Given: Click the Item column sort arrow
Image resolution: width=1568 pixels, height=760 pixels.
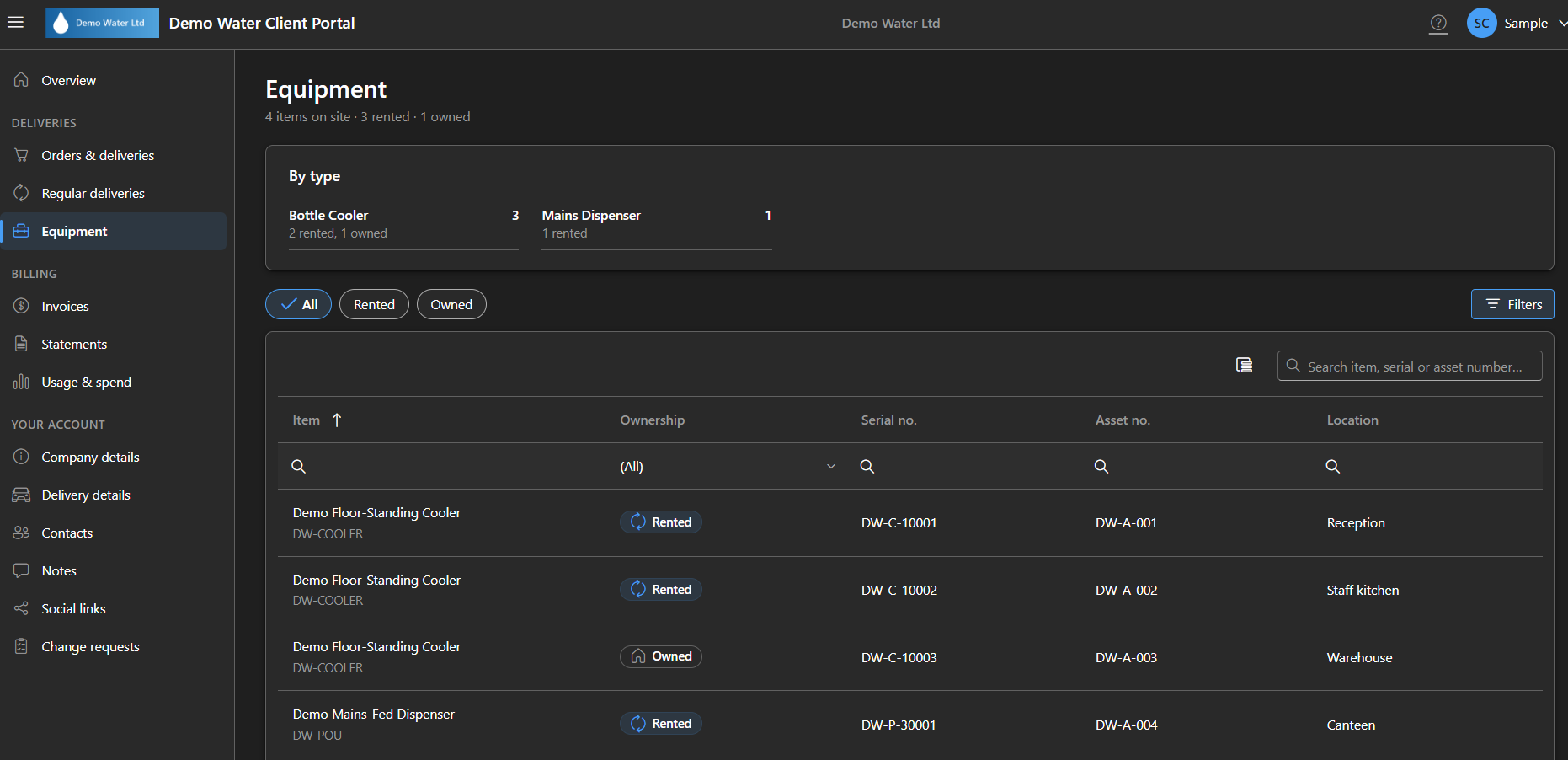Looking at the screenshot, I should click(x=337, y=420).
